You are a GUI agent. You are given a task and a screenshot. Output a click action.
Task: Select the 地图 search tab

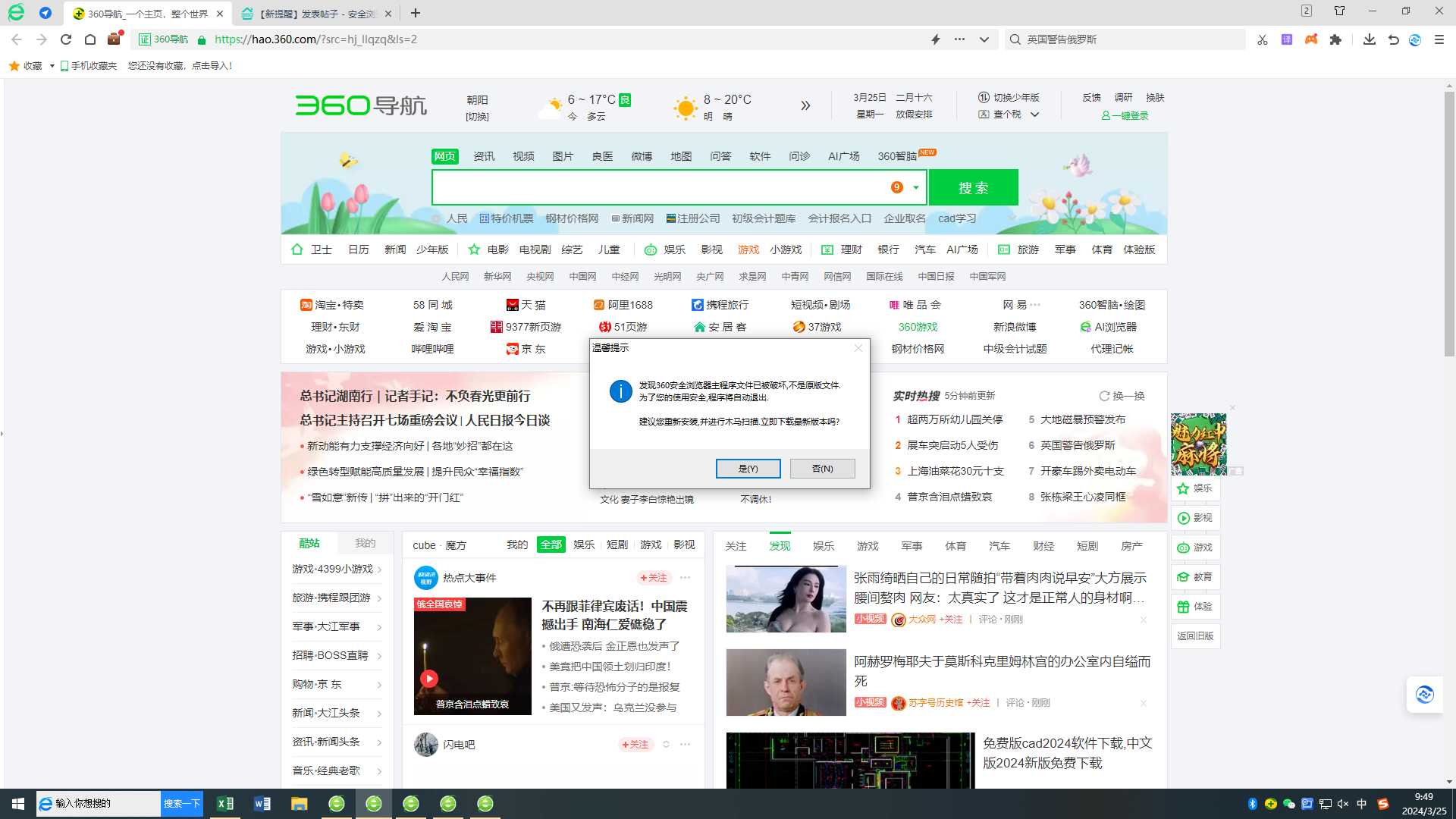pyautogui.click(x=681, y=156)
